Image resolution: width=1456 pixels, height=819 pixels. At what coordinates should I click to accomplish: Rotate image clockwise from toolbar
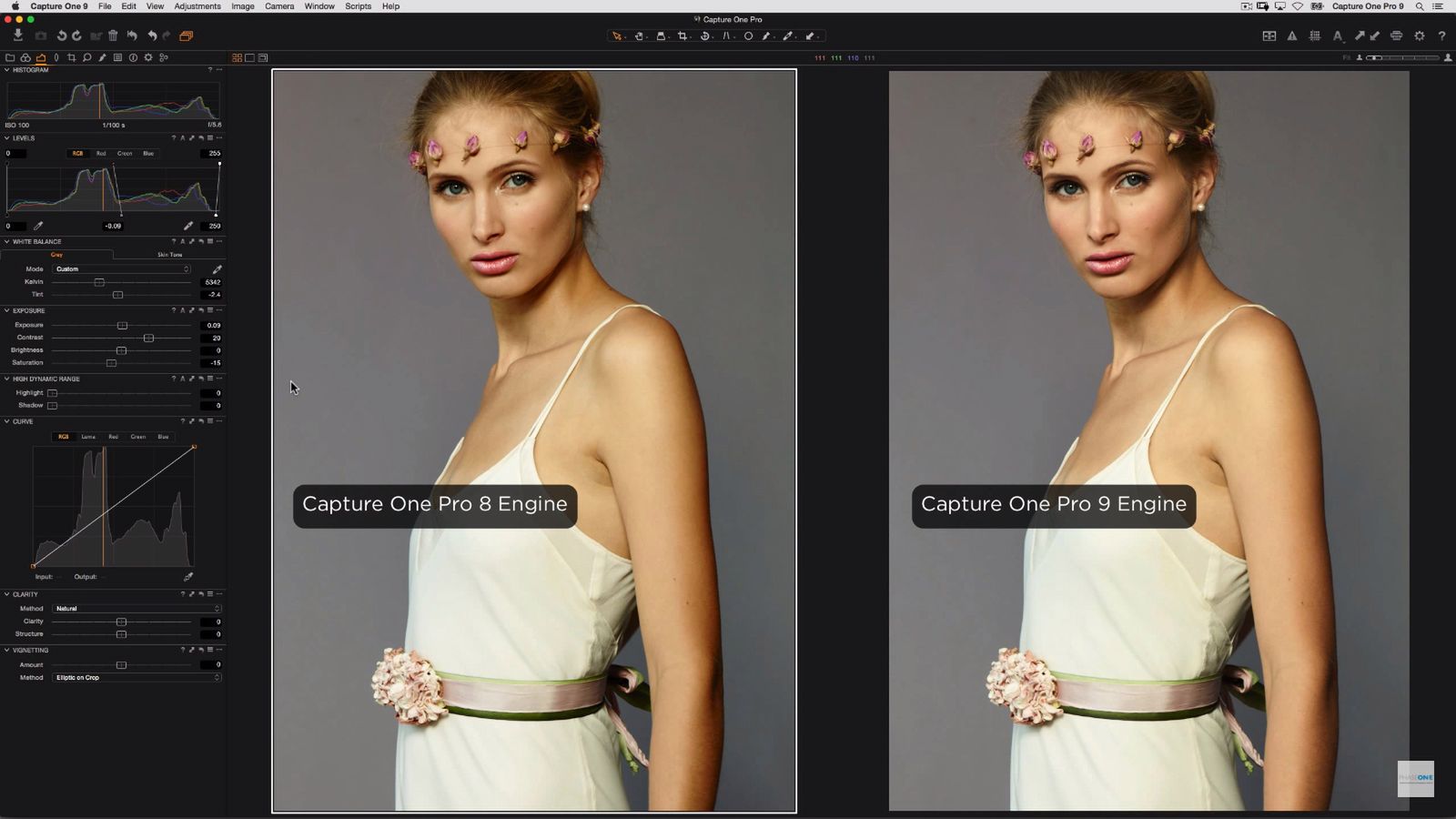coord(76,35)
